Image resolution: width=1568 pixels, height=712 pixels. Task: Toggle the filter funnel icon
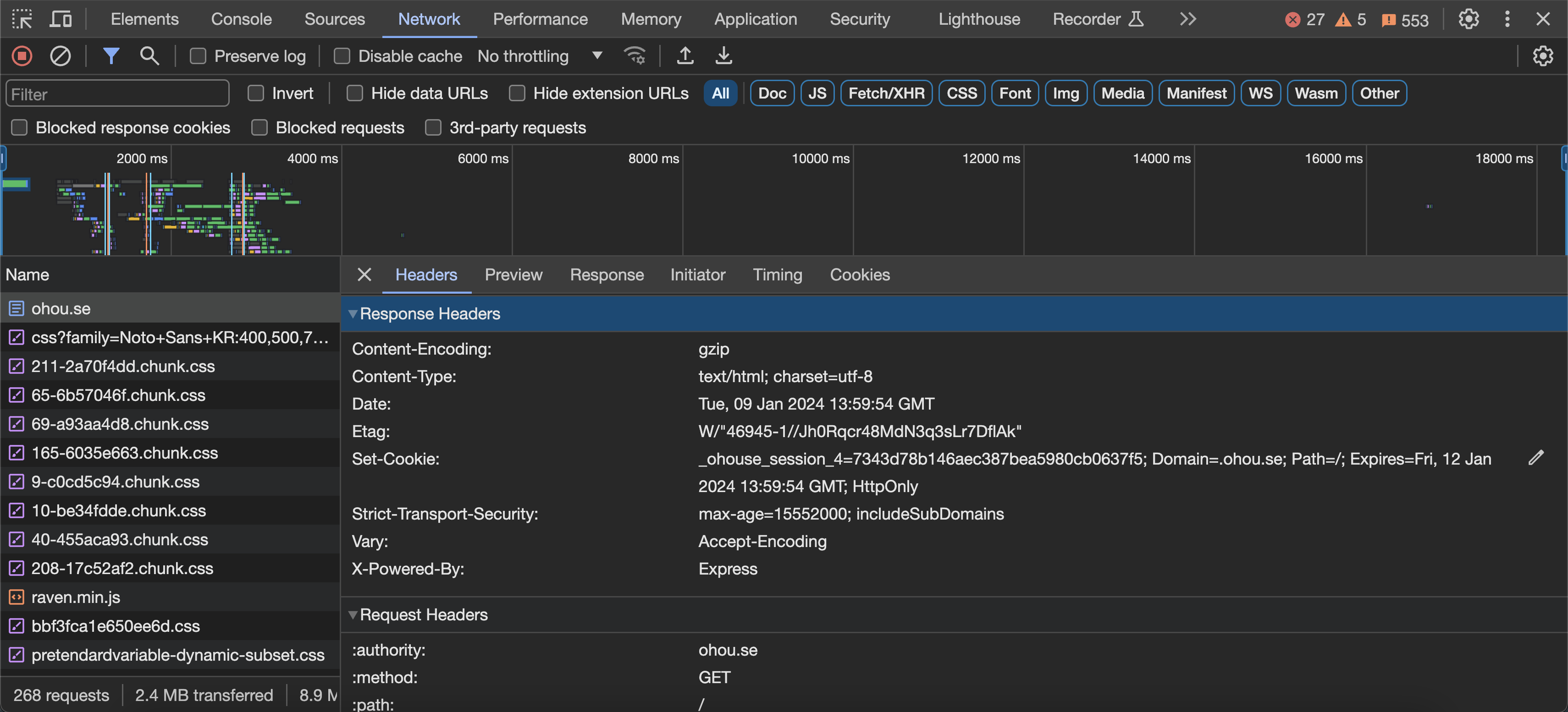[111, 56]
